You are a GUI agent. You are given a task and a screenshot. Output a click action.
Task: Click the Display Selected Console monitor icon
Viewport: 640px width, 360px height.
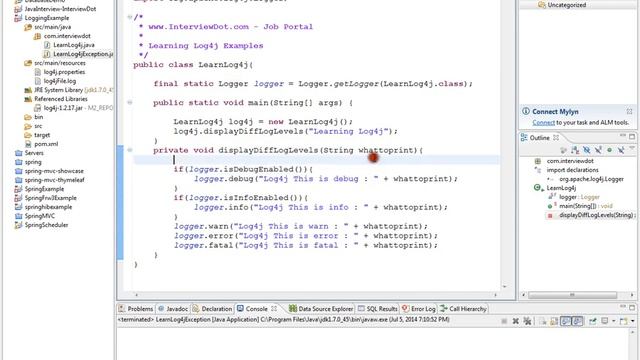point(604,321)
